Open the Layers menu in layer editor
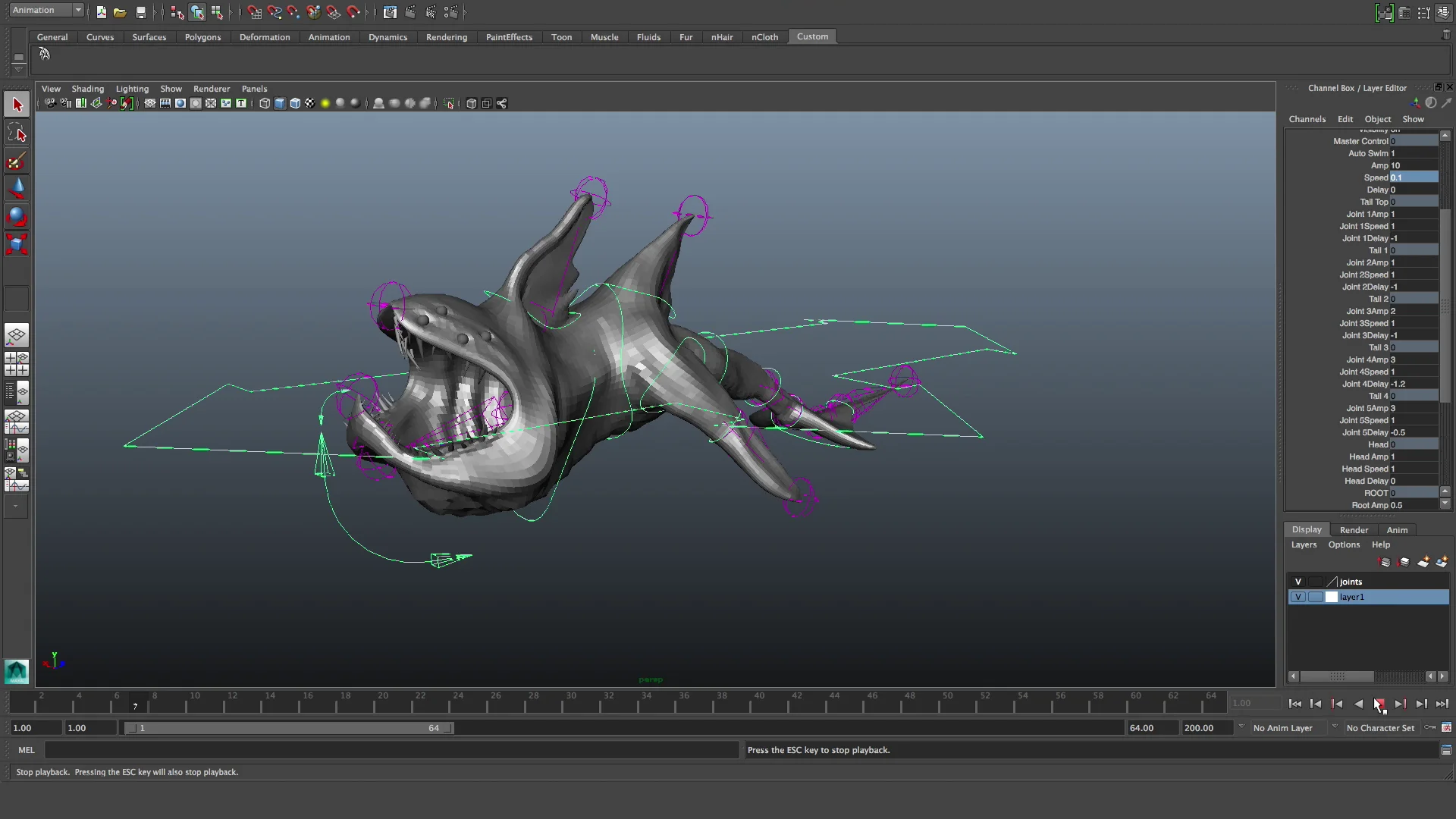Image resolution: width=1456 pixels, height=819 pixels. coord(1304,544)
